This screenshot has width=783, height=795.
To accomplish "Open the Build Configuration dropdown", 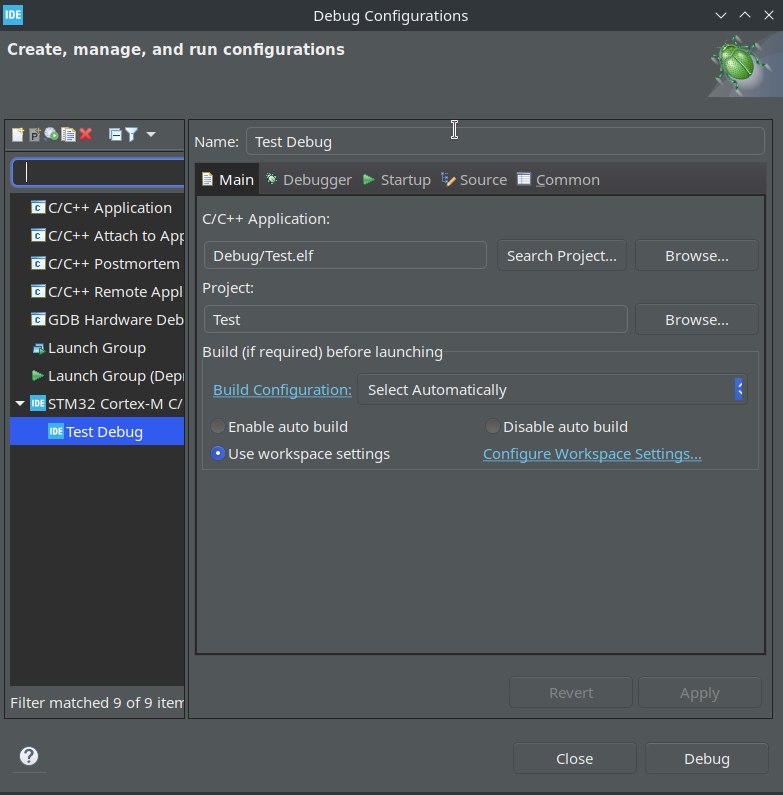I will point(552,389).
